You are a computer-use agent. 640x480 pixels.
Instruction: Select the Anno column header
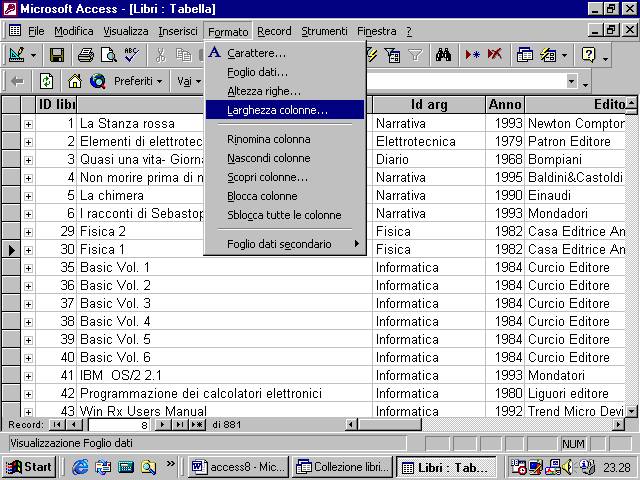(505, 104)
